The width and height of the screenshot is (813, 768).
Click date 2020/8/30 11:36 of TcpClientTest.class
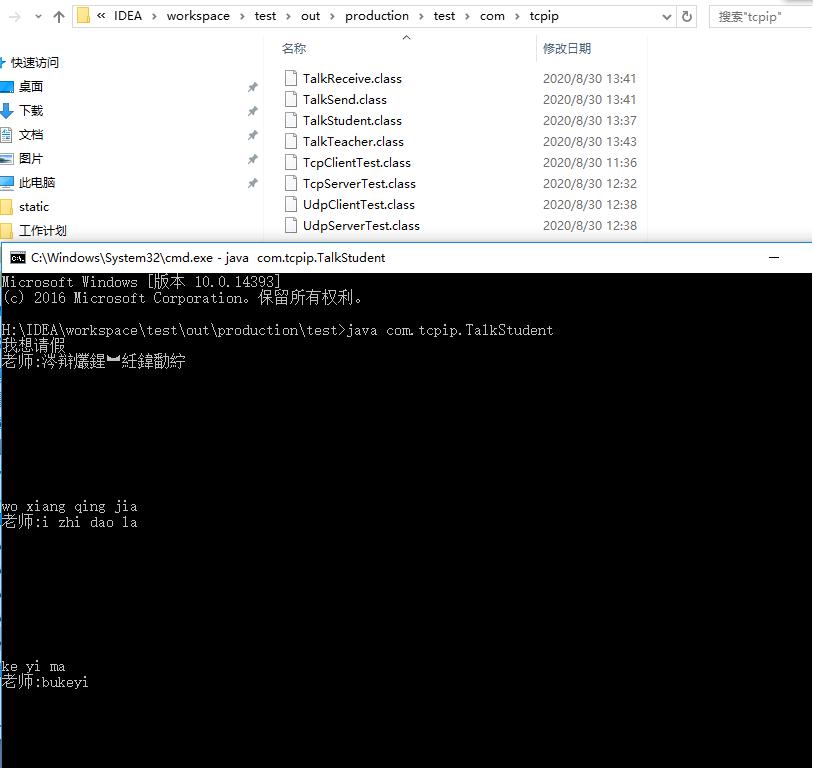(590, 163)
